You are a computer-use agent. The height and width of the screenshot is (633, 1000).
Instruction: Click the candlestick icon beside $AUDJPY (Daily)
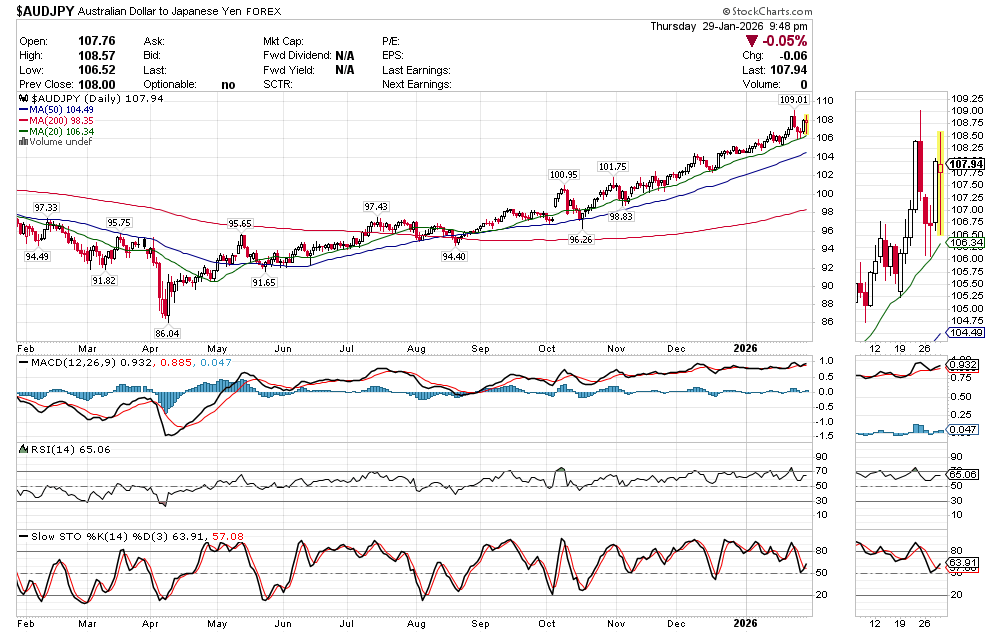23,100
